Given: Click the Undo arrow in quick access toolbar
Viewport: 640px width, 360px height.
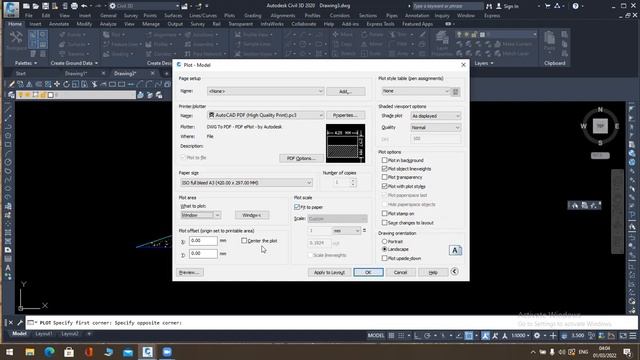Looking at the screenshot, I should [84, 6].
